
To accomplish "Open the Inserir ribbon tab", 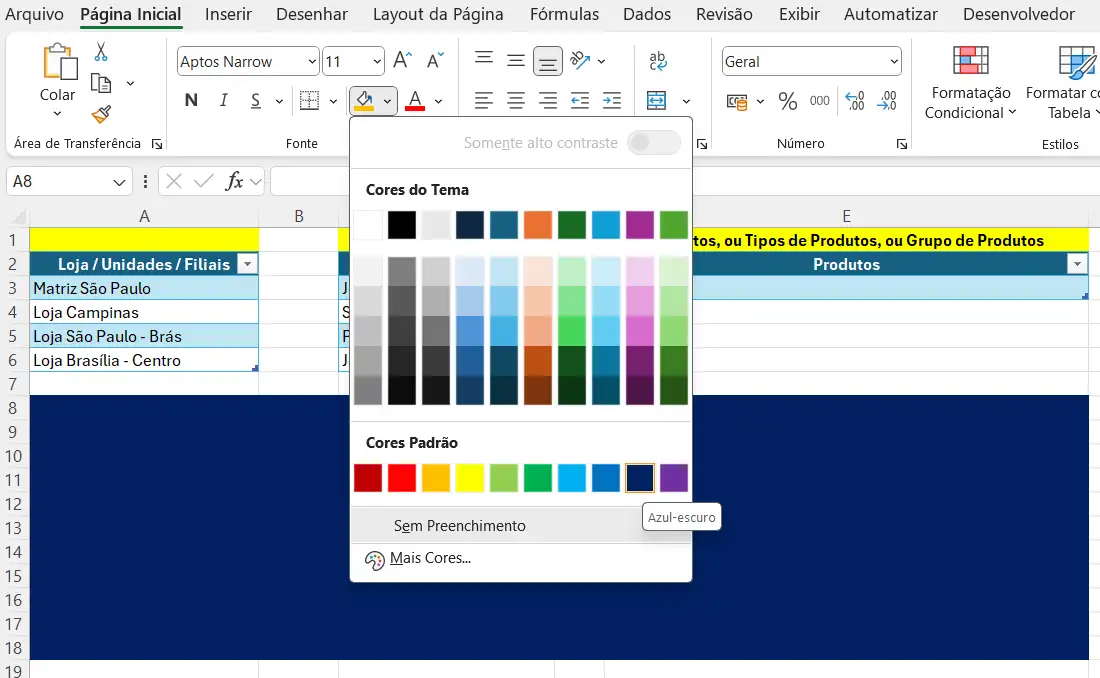I will 228,14.
